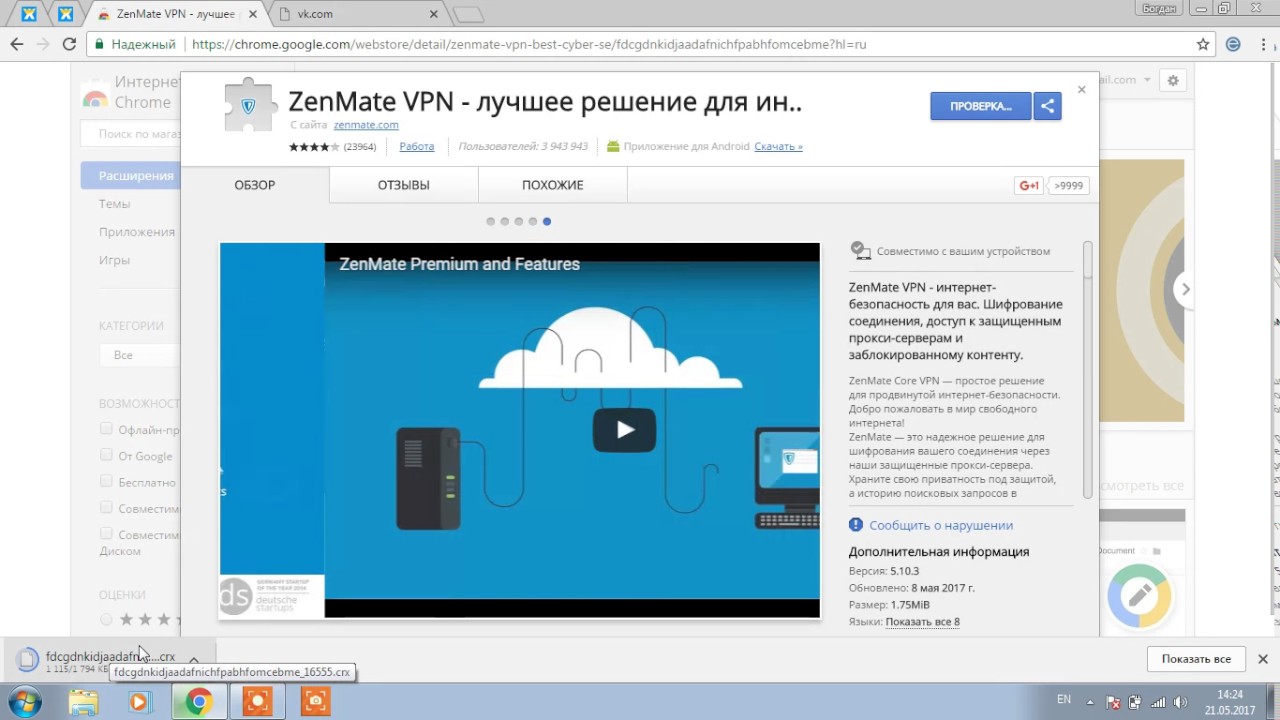This screenshot has height=720, width=1280.
Task: Click the volume icon in system tray
Action: point(1180,702)
